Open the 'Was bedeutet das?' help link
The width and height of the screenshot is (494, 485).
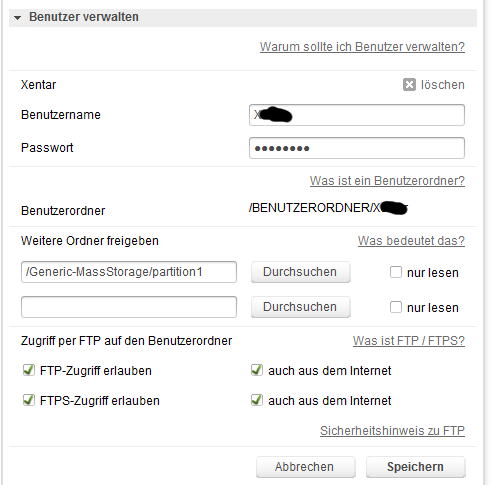tap(411, 241)
